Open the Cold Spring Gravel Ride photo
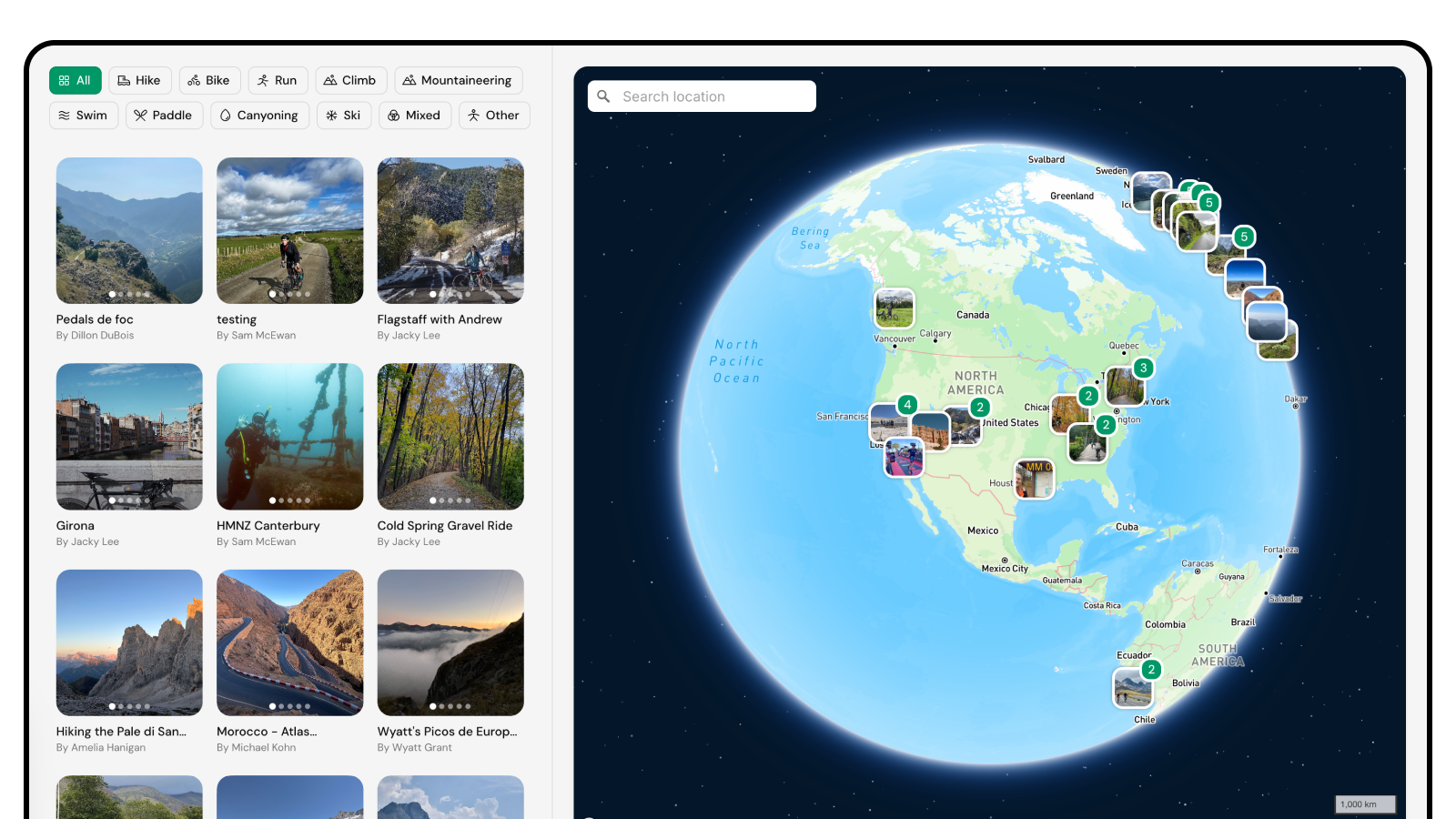The width and height of the screenshot is (1456, 819). point(450,437)
